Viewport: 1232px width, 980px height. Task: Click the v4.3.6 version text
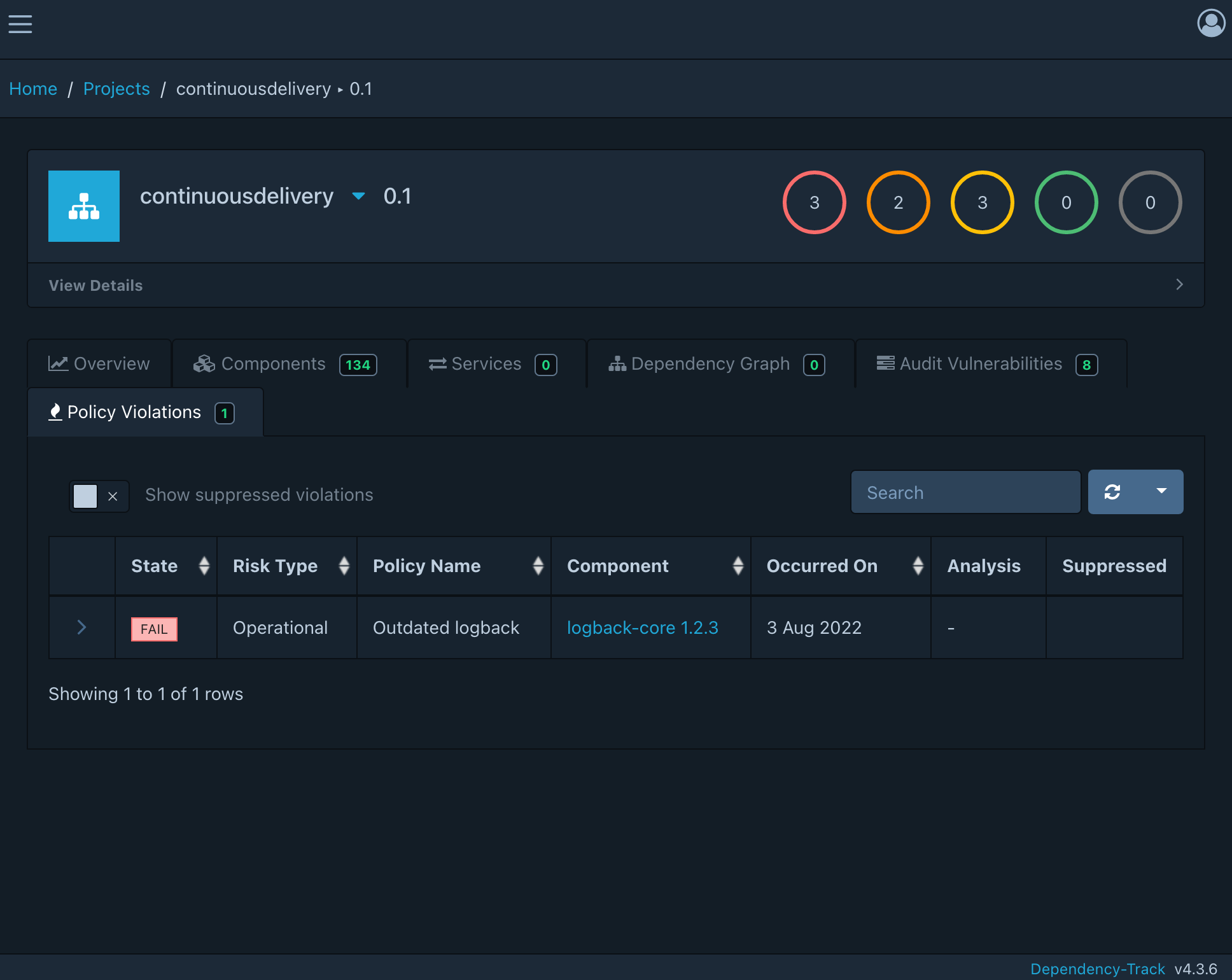1196,969
